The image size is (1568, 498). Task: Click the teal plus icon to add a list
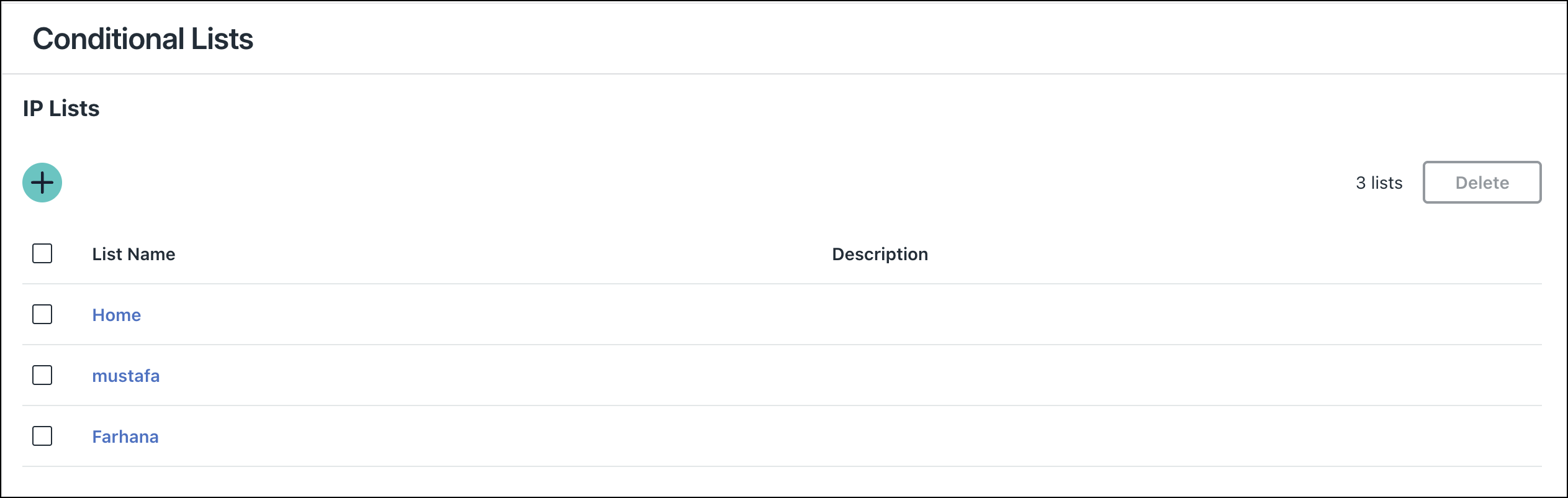pos(42,182)
